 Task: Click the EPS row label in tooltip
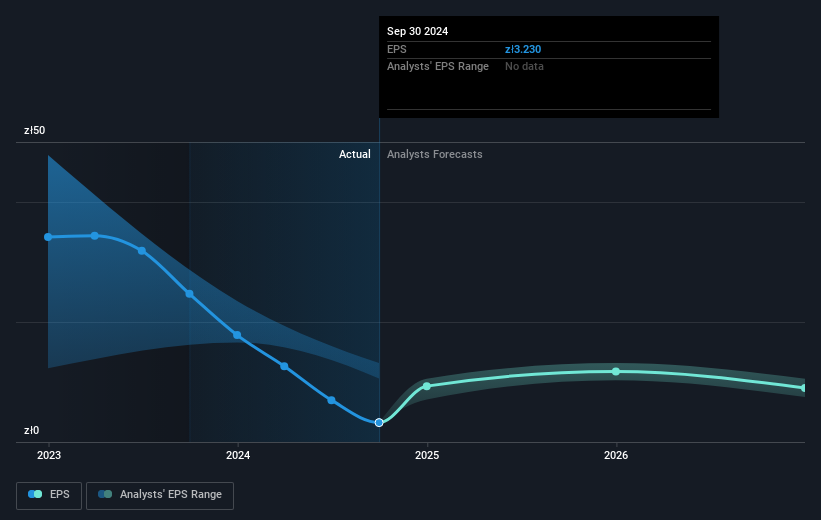(396, 49)
